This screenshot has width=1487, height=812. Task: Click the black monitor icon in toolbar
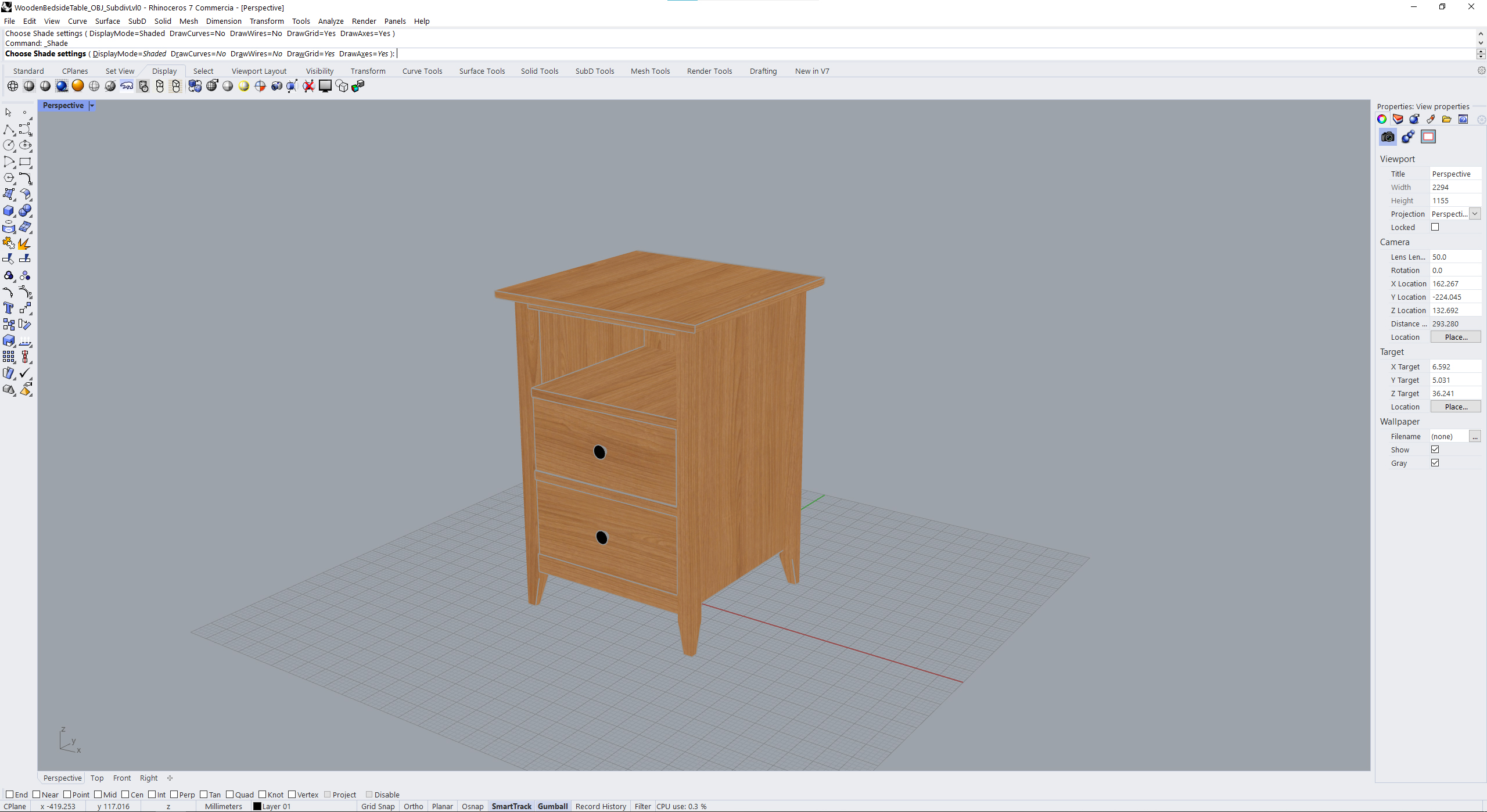click(325, 86)
